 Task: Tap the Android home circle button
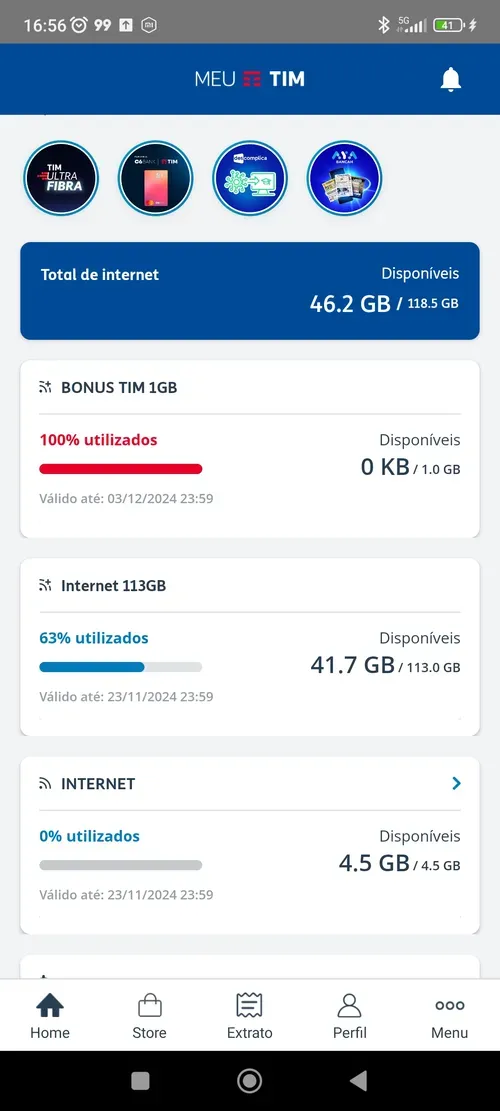249,1081
